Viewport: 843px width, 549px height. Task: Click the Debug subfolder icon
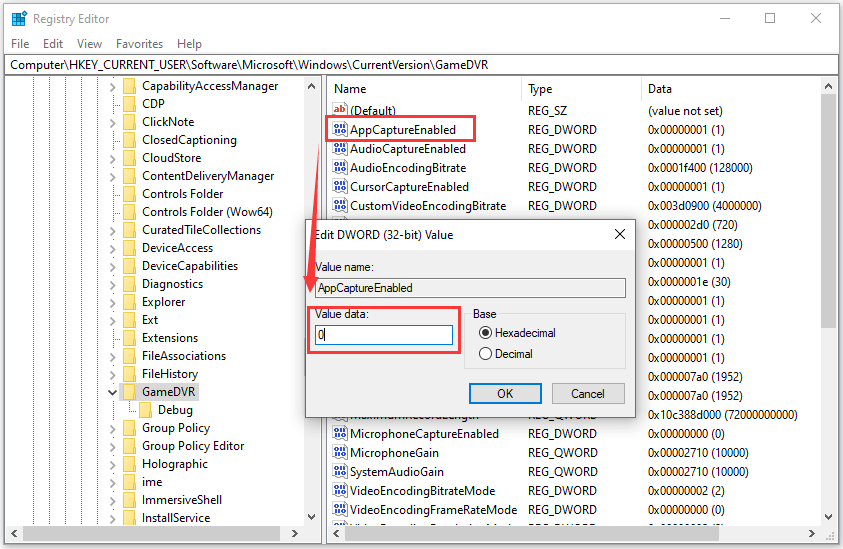pyautogui.click(x=145, y=410)
